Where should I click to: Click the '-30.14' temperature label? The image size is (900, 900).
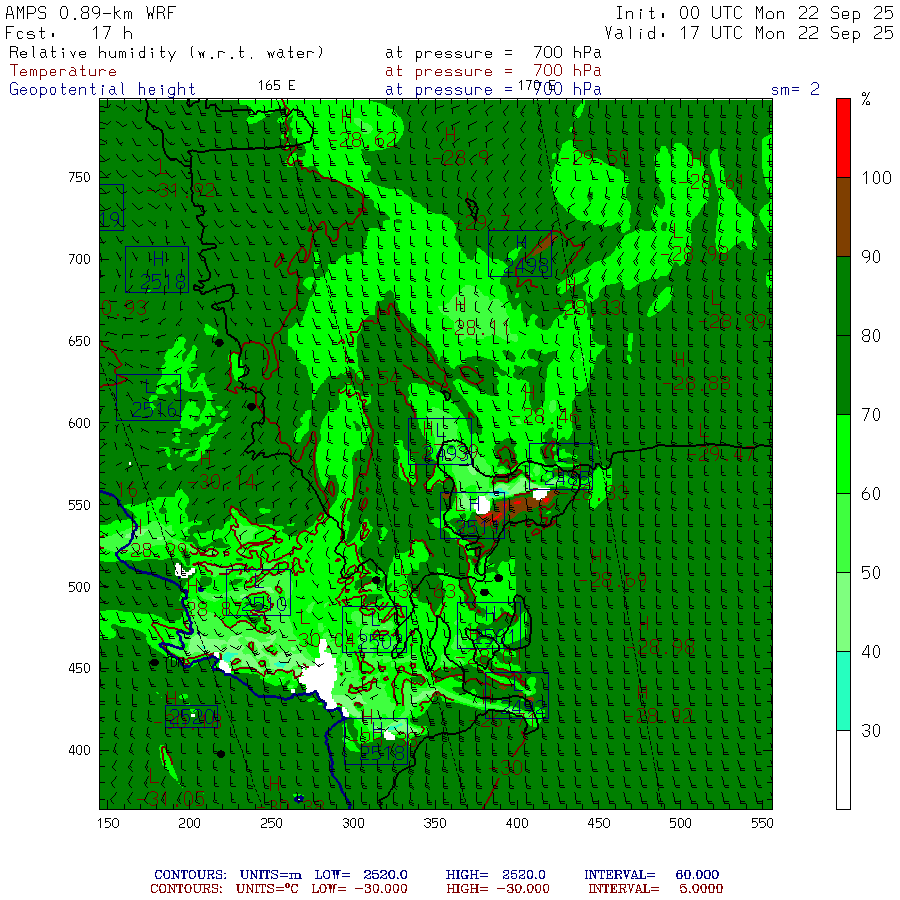pos(222,482)
